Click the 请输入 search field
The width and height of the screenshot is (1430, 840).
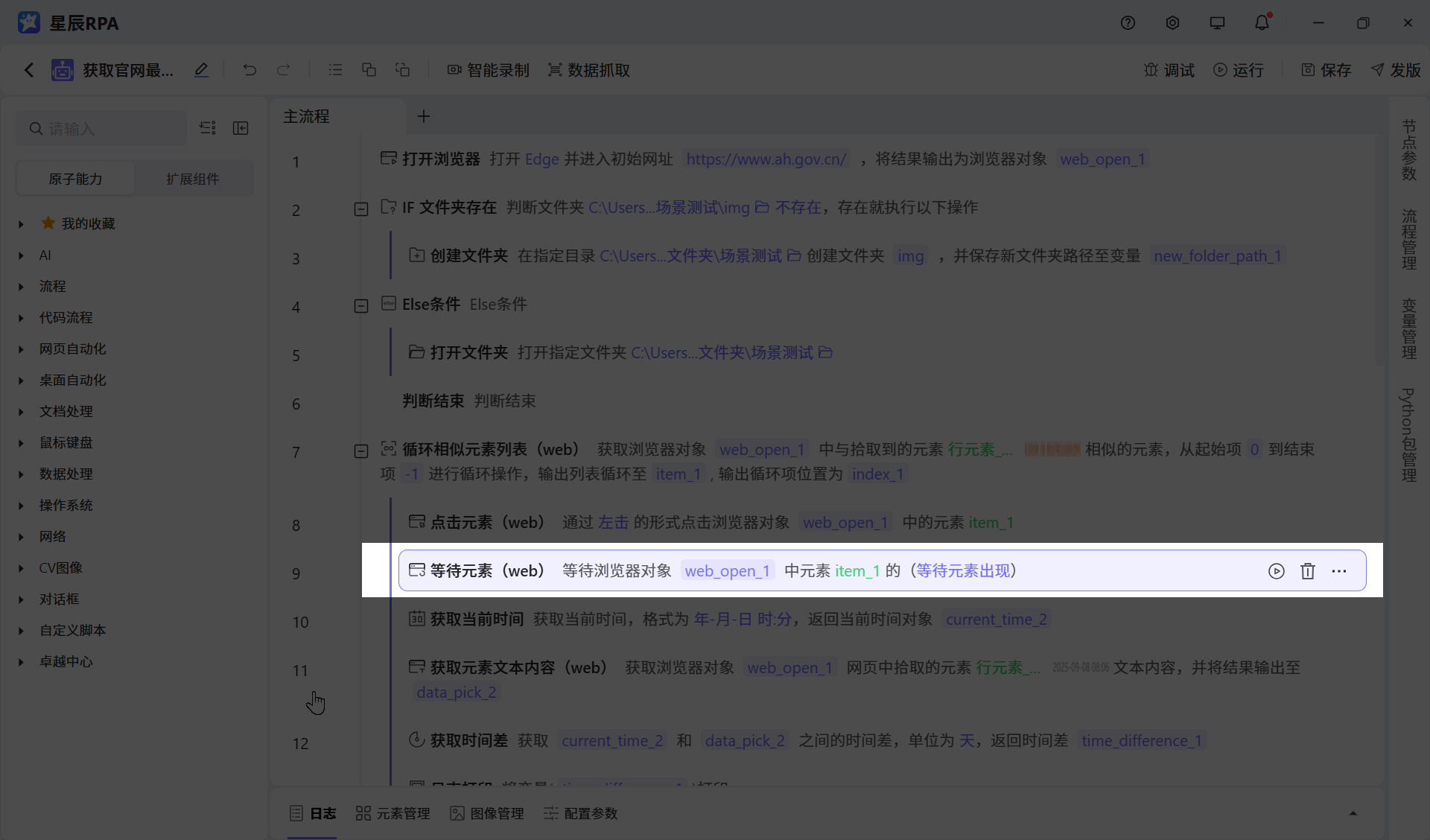[x=101, y=128]
